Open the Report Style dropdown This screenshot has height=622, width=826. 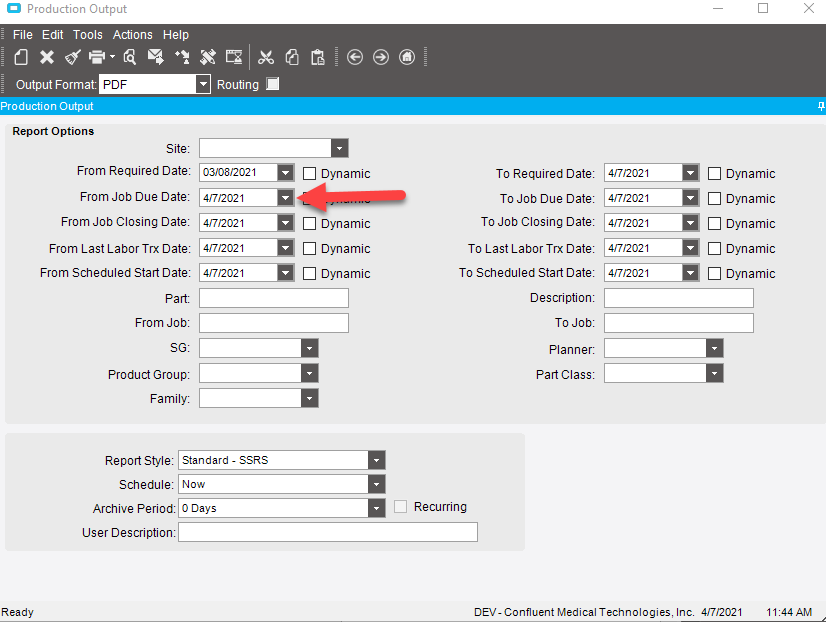(376, 460)
